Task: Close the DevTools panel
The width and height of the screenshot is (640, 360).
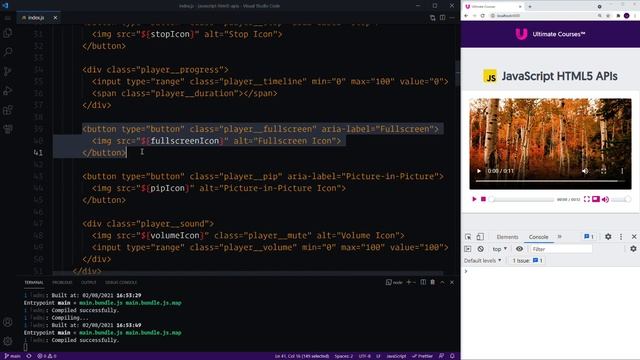Action: point(634,237)
